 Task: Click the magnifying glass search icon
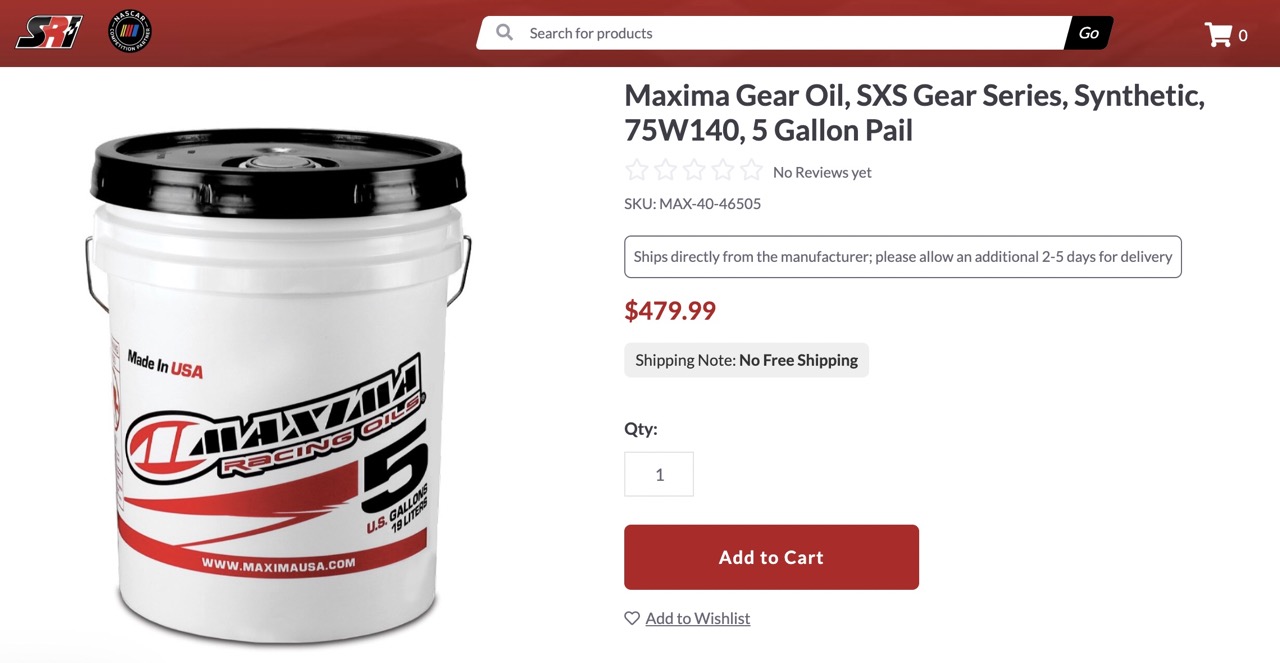click(505, 32)
